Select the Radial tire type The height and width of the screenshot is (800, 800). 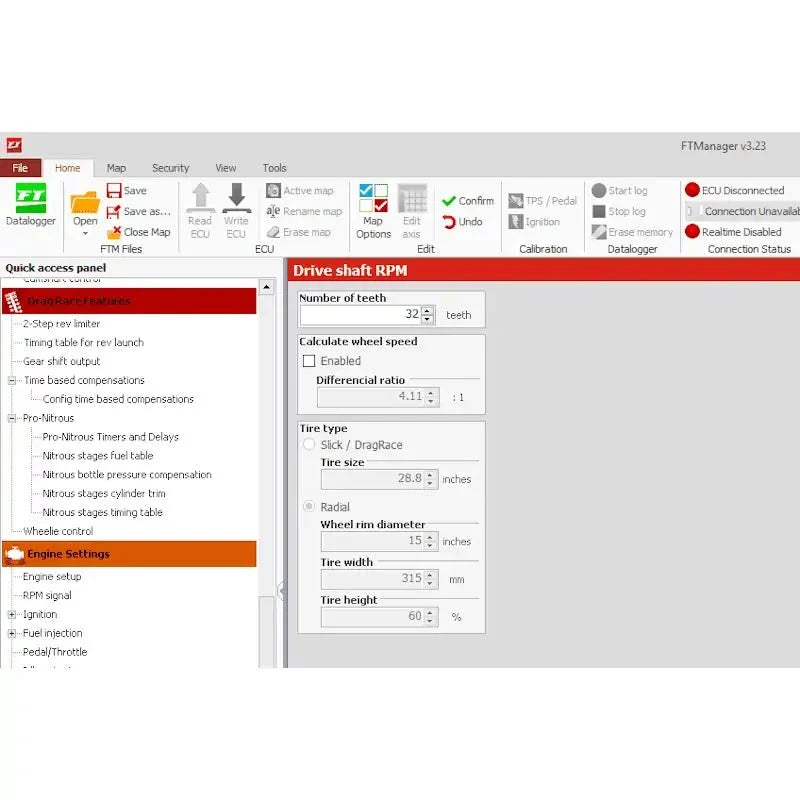point(309,507)
